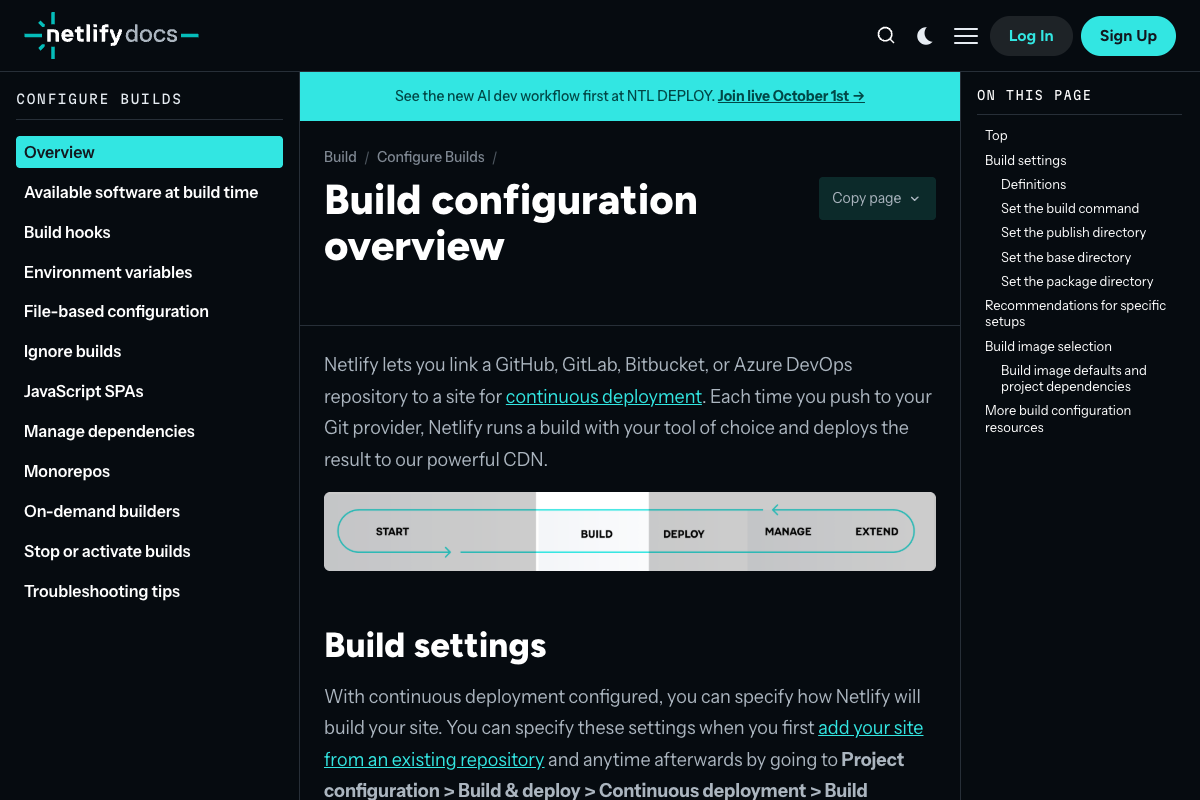Click Build in the breadcrumb
This screenshot has height=800, width=1200.
point(340,157)
